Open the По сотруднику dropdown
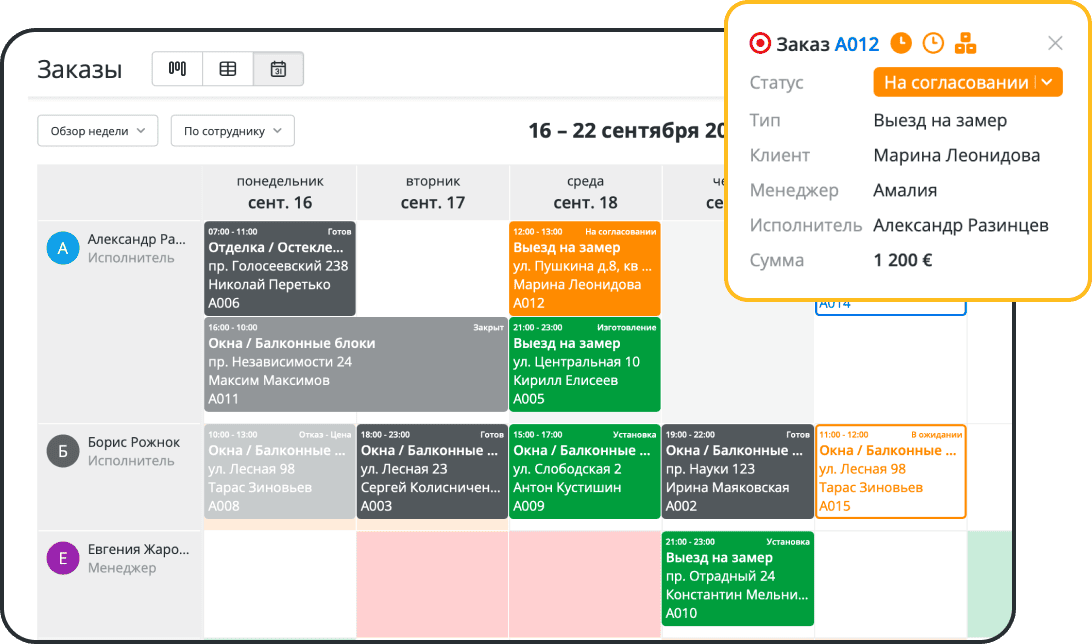This screenshot has height=644, width=1092. click(232, 131)
